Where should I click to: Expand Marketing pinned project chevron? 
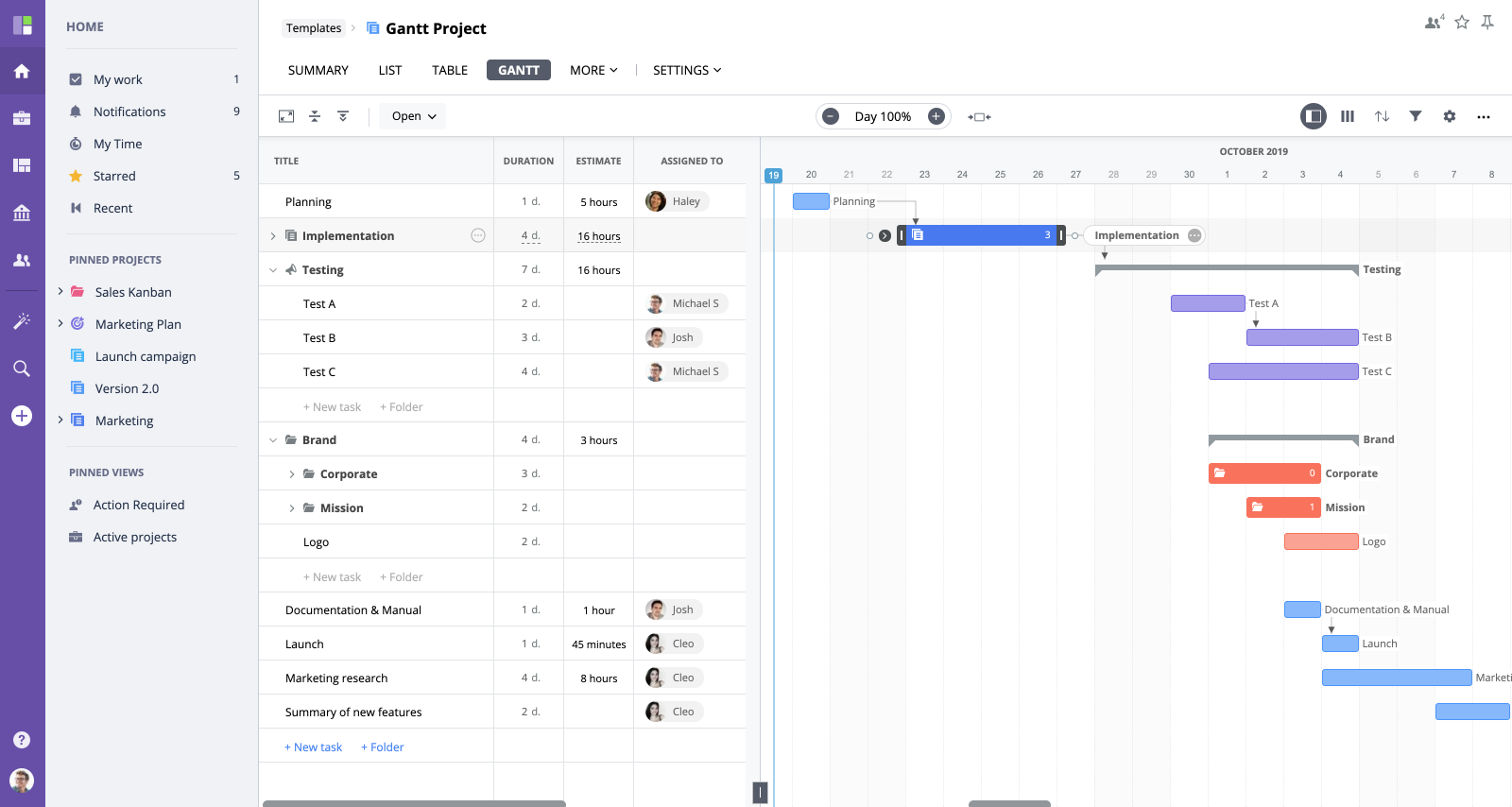(60, 420)
